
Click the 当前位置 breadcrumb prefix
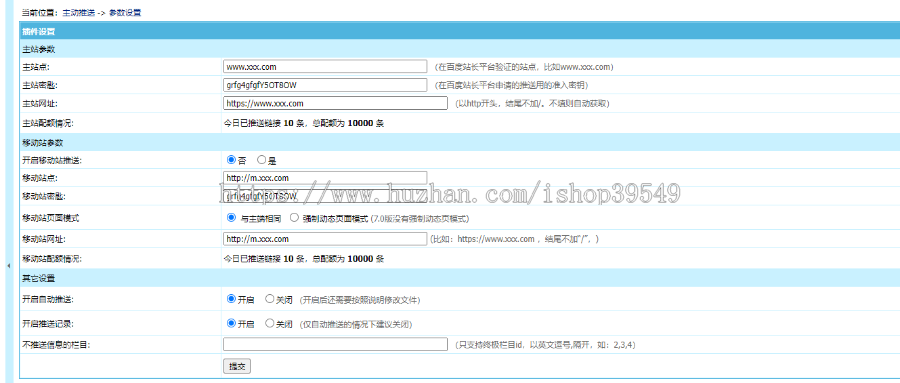coord(39,13)
